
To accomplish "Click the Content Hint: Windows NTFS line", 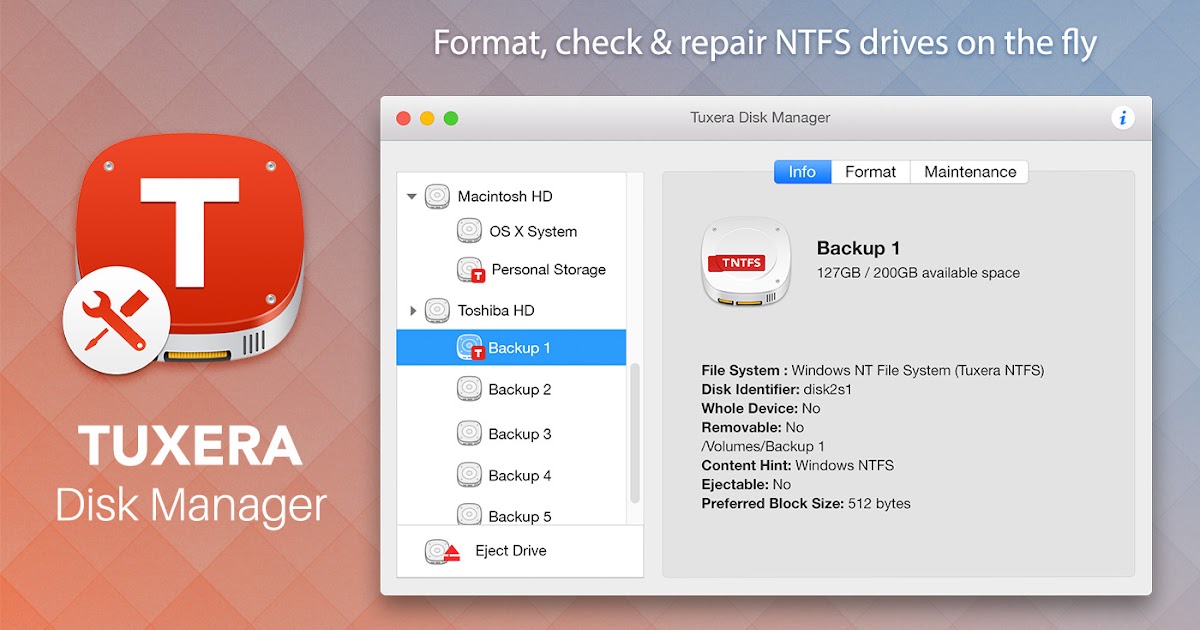I will tap(798, 465).
